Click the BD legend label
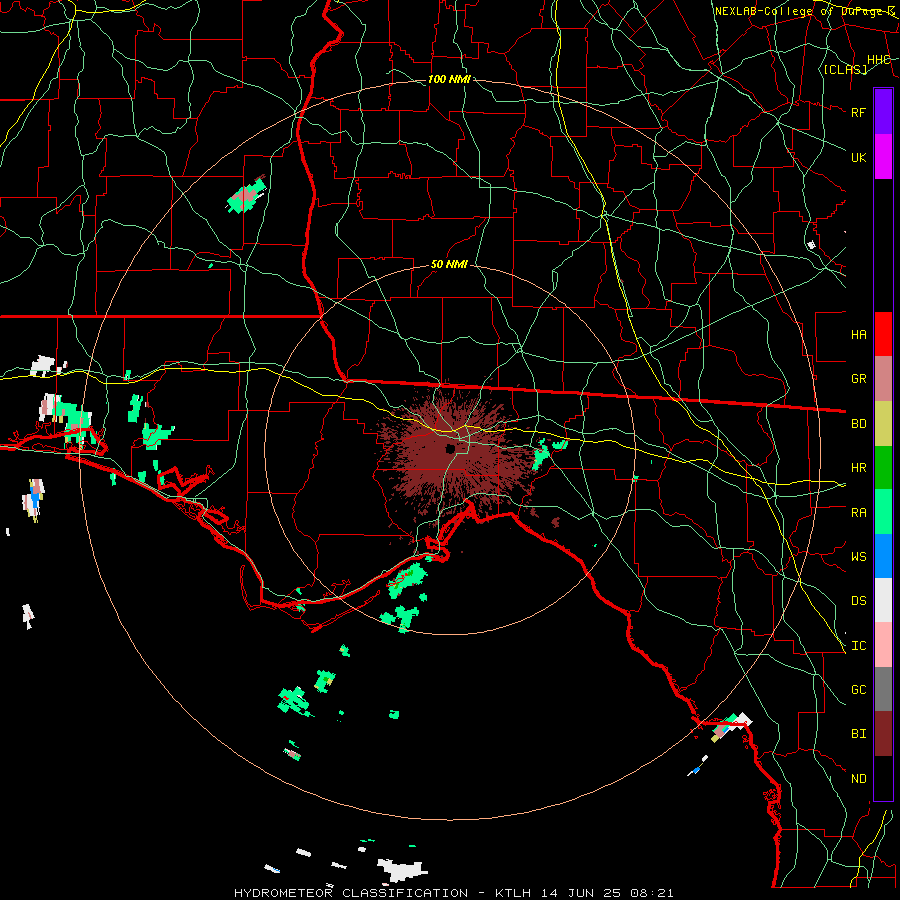The height and width of the screenshot is (900, 900). (858, 424)
